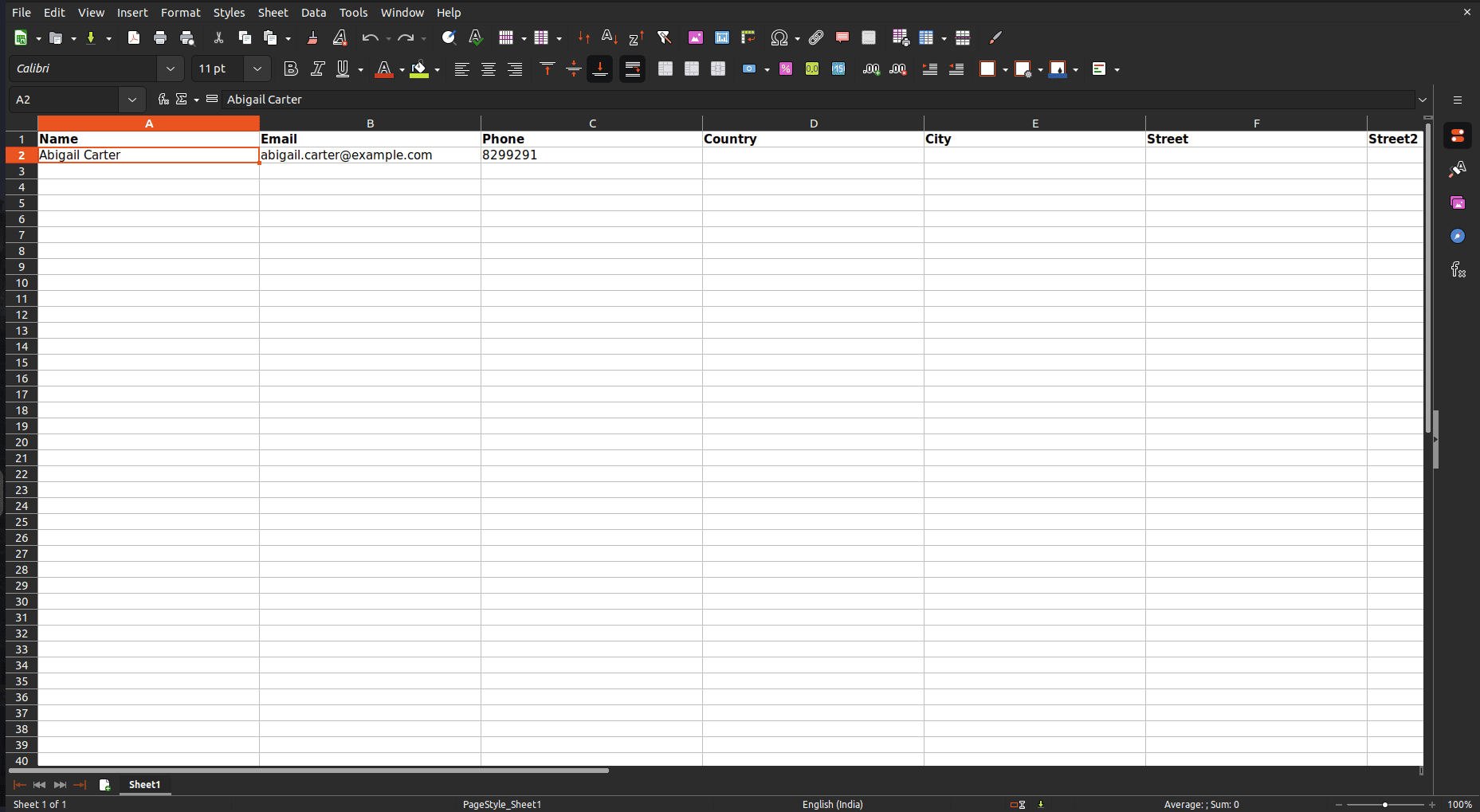Click the Sum function button

[x=182, y=99]
